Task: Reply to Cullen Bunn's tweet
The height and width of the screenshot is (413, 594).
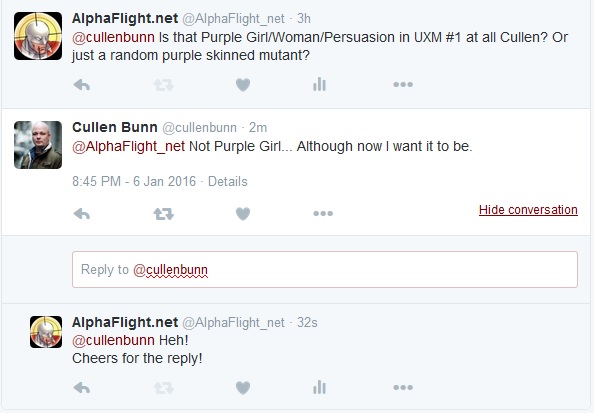Action: pos(82,214)
